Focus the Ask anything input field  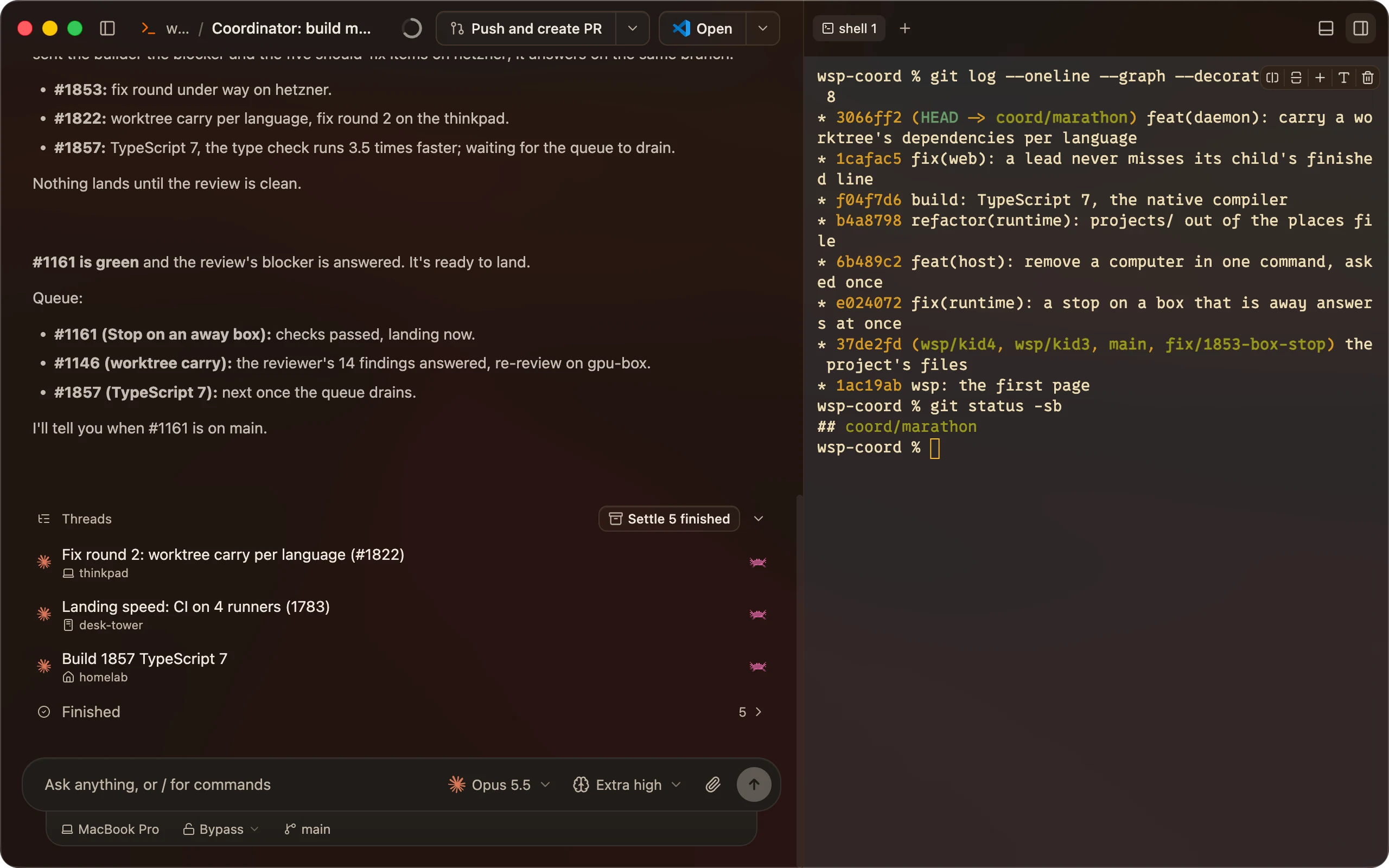[235, 785]
